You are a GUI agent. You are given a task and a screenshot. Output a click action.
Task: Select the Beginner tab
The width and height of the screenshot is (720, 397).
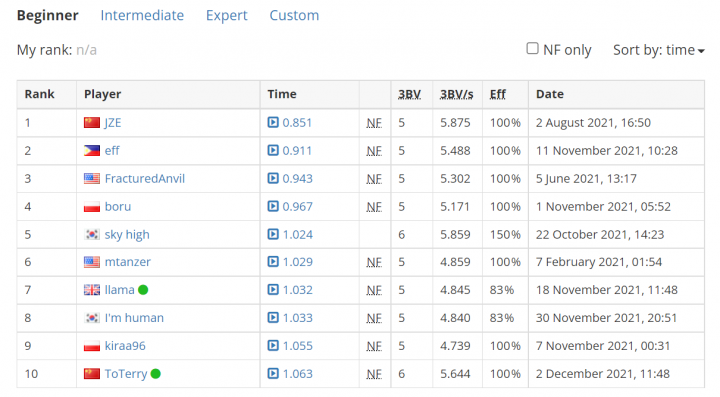pos(48,15)
